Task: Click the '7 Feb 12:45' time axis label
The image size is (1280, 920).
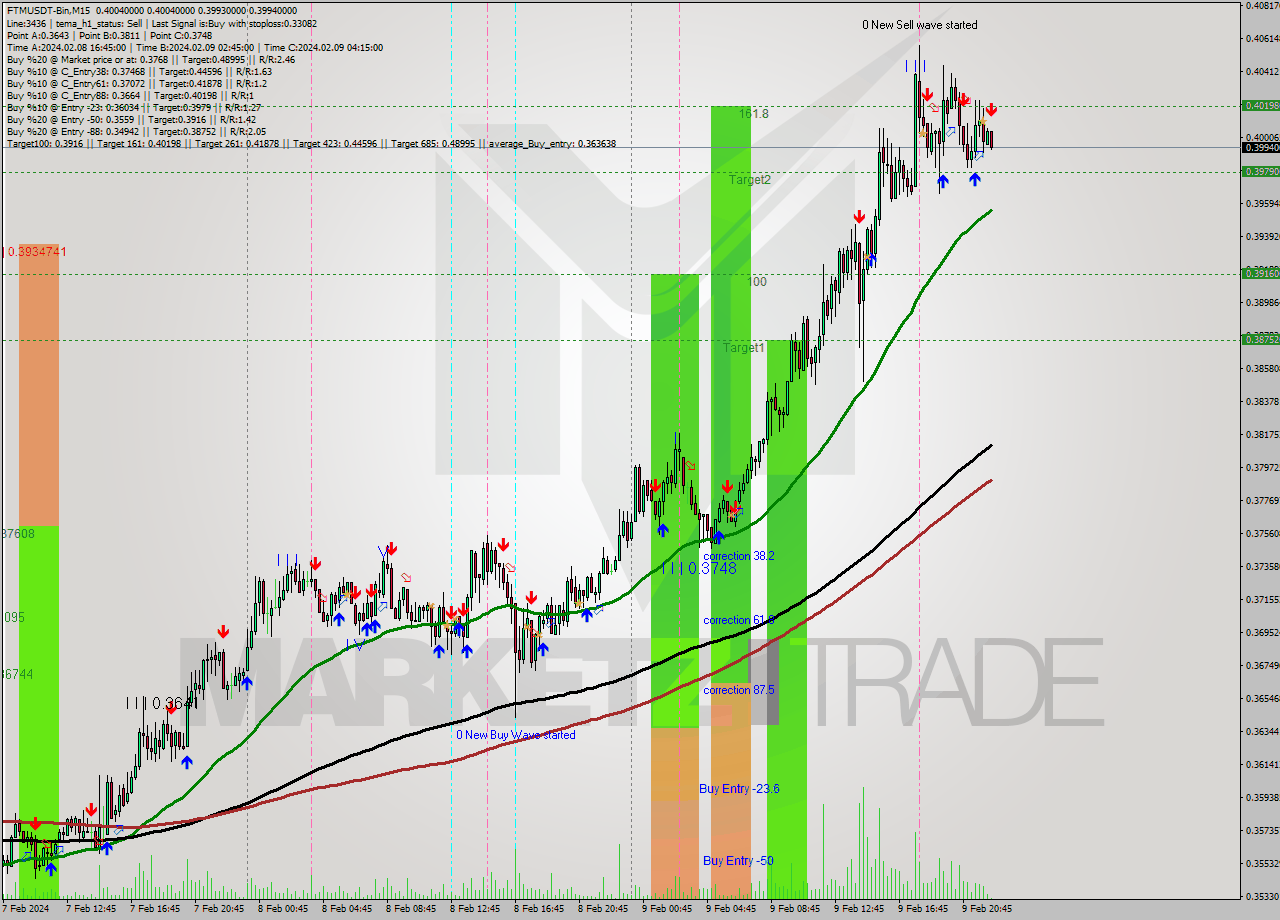Action: tap(91, 909)
